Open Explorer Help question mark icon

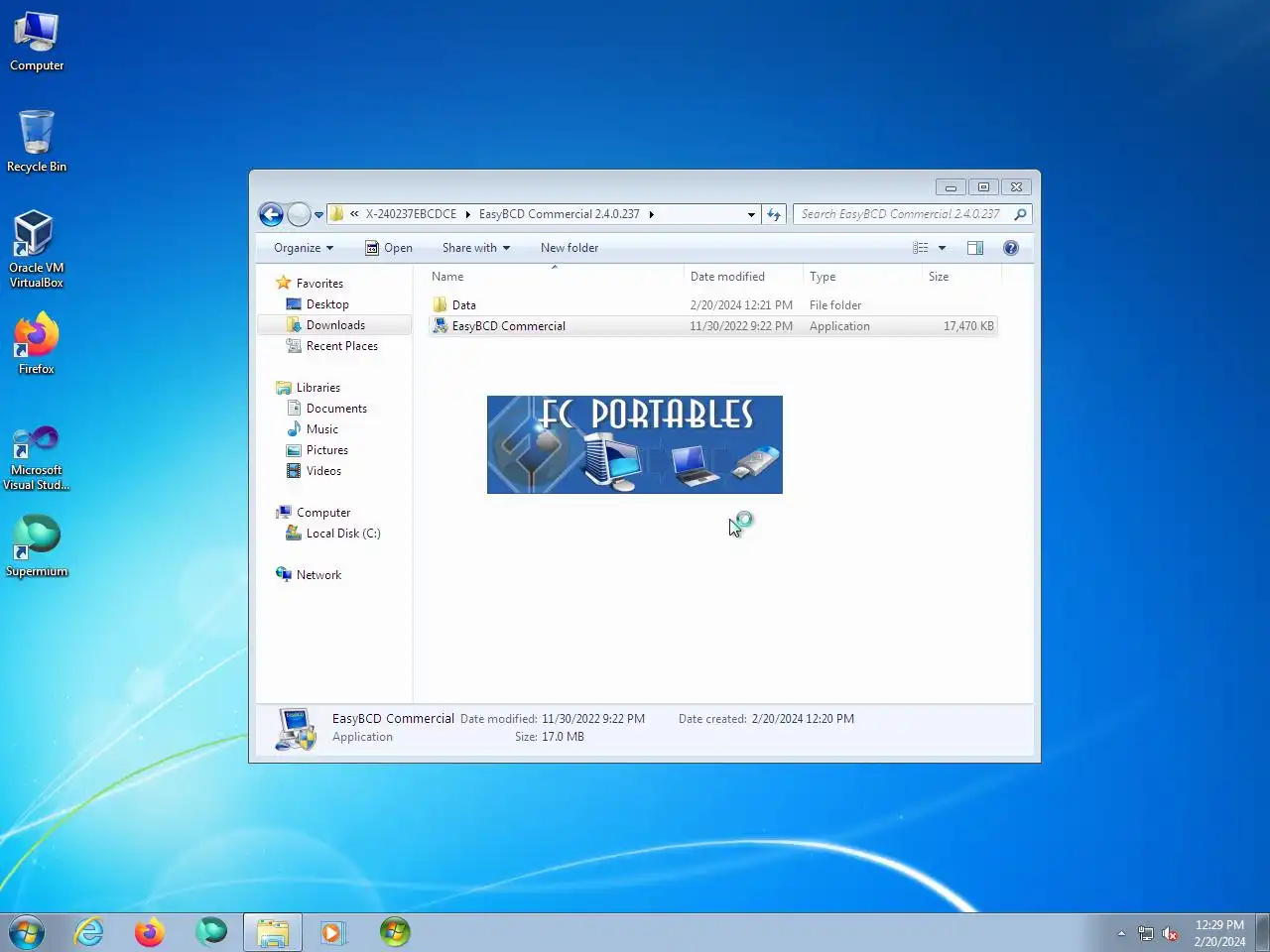1011,248
